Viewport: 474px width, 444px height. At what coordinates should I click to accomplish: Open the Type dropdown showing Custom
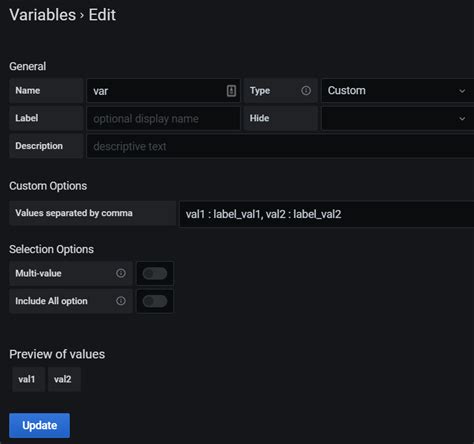pyautogui.click(x=397, y=90)
